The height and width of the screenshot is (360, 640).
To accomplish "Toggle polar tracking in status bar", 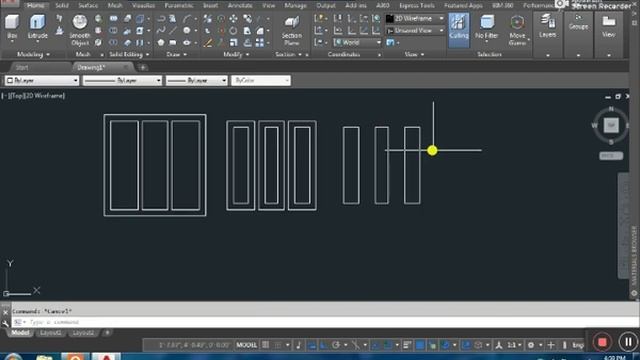I will point(336,345).
